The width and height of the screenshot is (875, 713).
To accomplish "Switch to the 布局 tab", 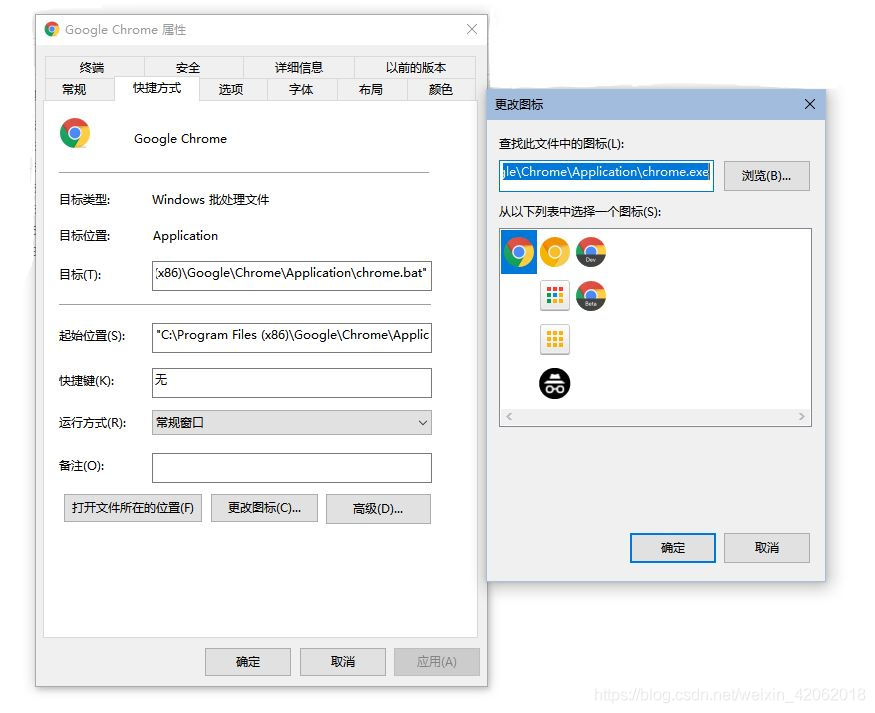I will click(x=371, y=89).
